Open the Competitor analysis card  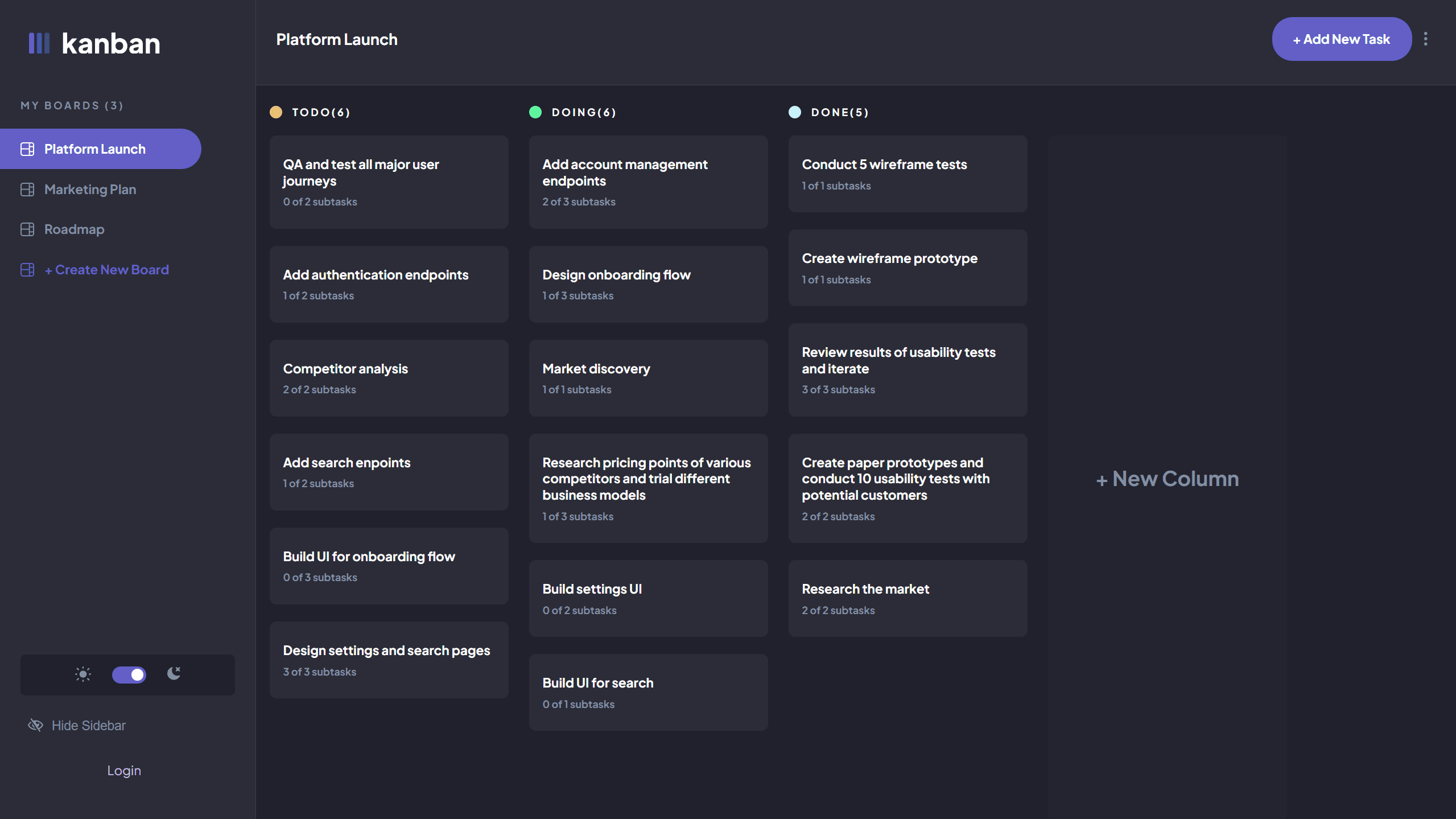click(x=389, y=378)
